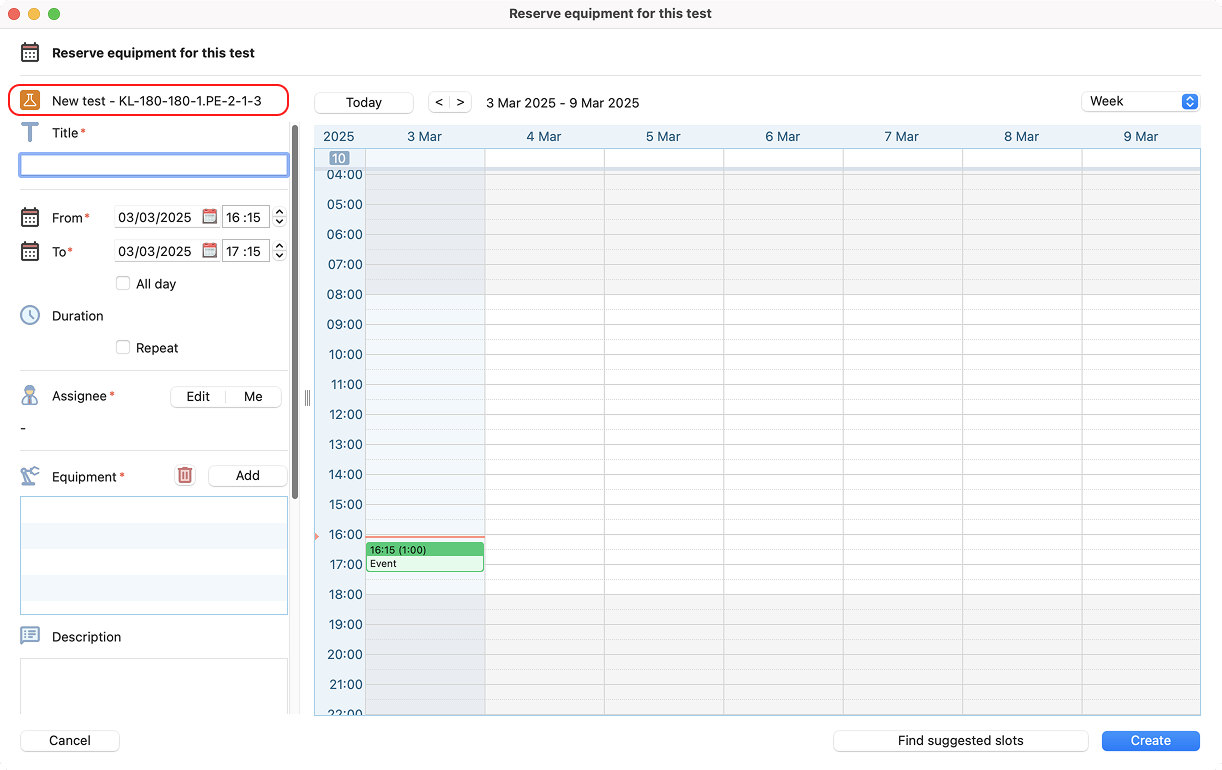This screenshot has width=1222, height=770.
Task: Click the 4 Mar column header
Action: coord(544,136)
